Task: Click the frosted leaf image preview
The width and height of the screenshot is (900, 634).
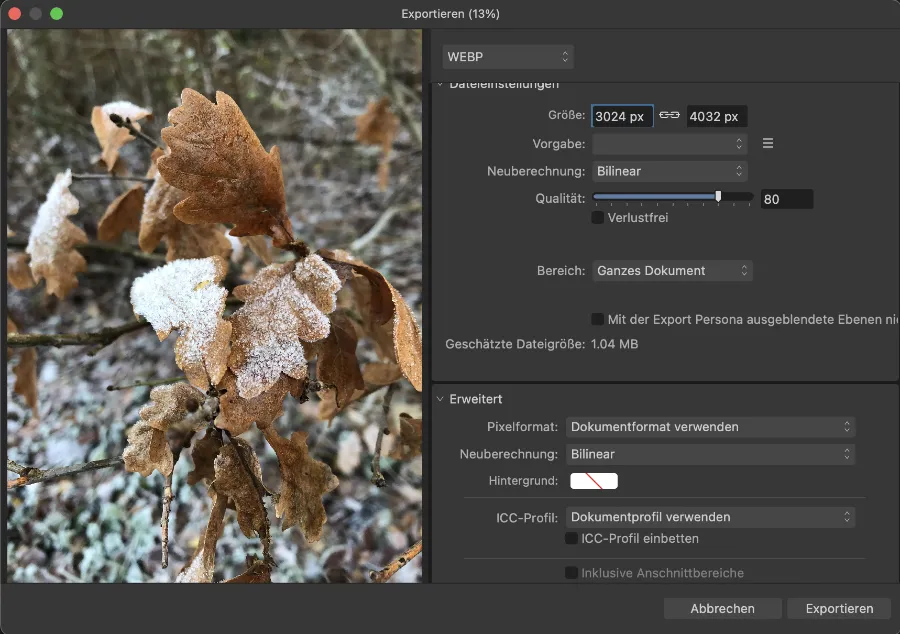Action: pyautogui.click(x=213, y=305)
